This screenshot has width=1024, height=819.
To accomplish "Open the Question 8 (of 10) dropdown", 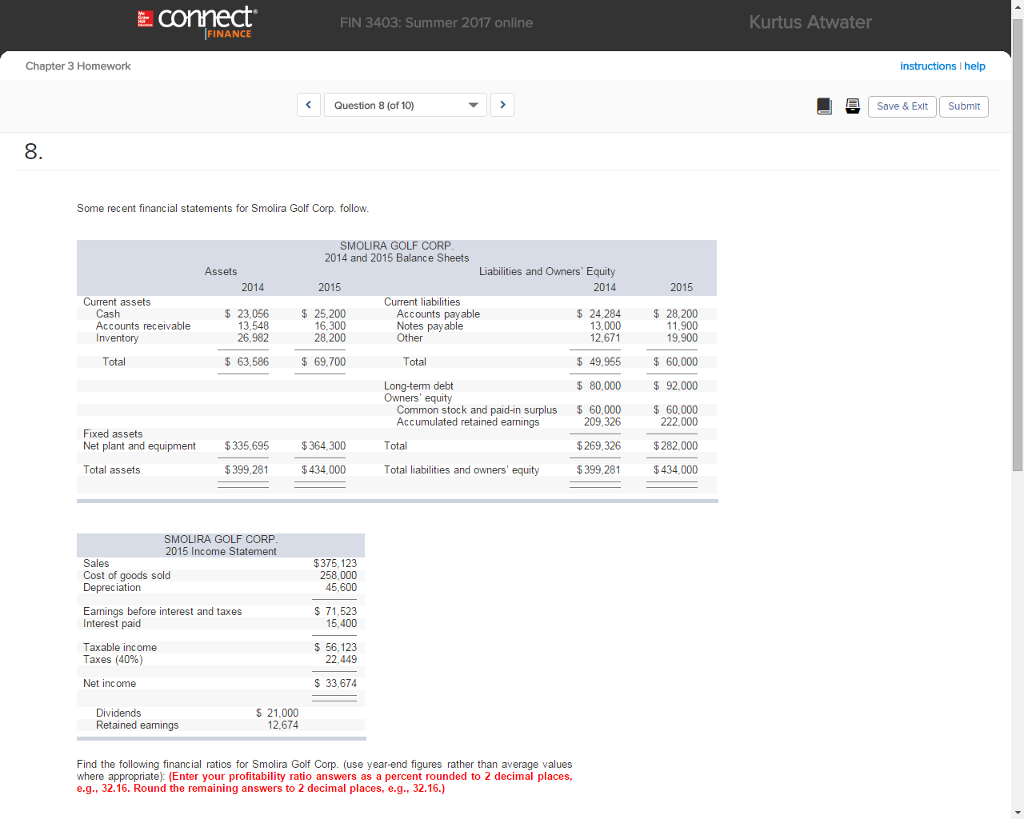I will [x=406, y=105].
